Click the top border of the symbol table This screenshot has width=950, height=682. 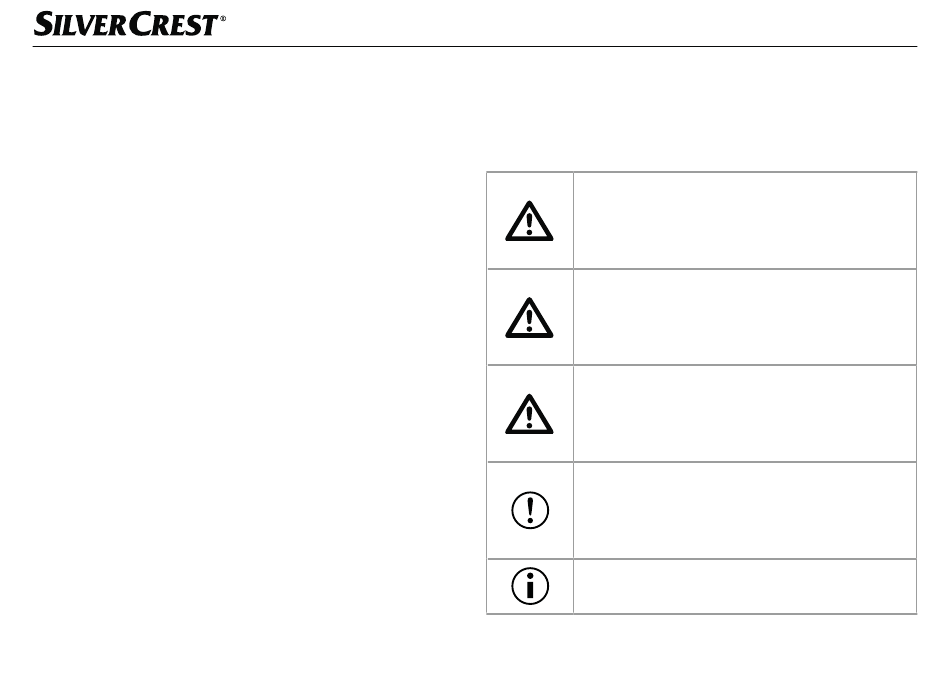pyautogui.click(x=702, y=172)
